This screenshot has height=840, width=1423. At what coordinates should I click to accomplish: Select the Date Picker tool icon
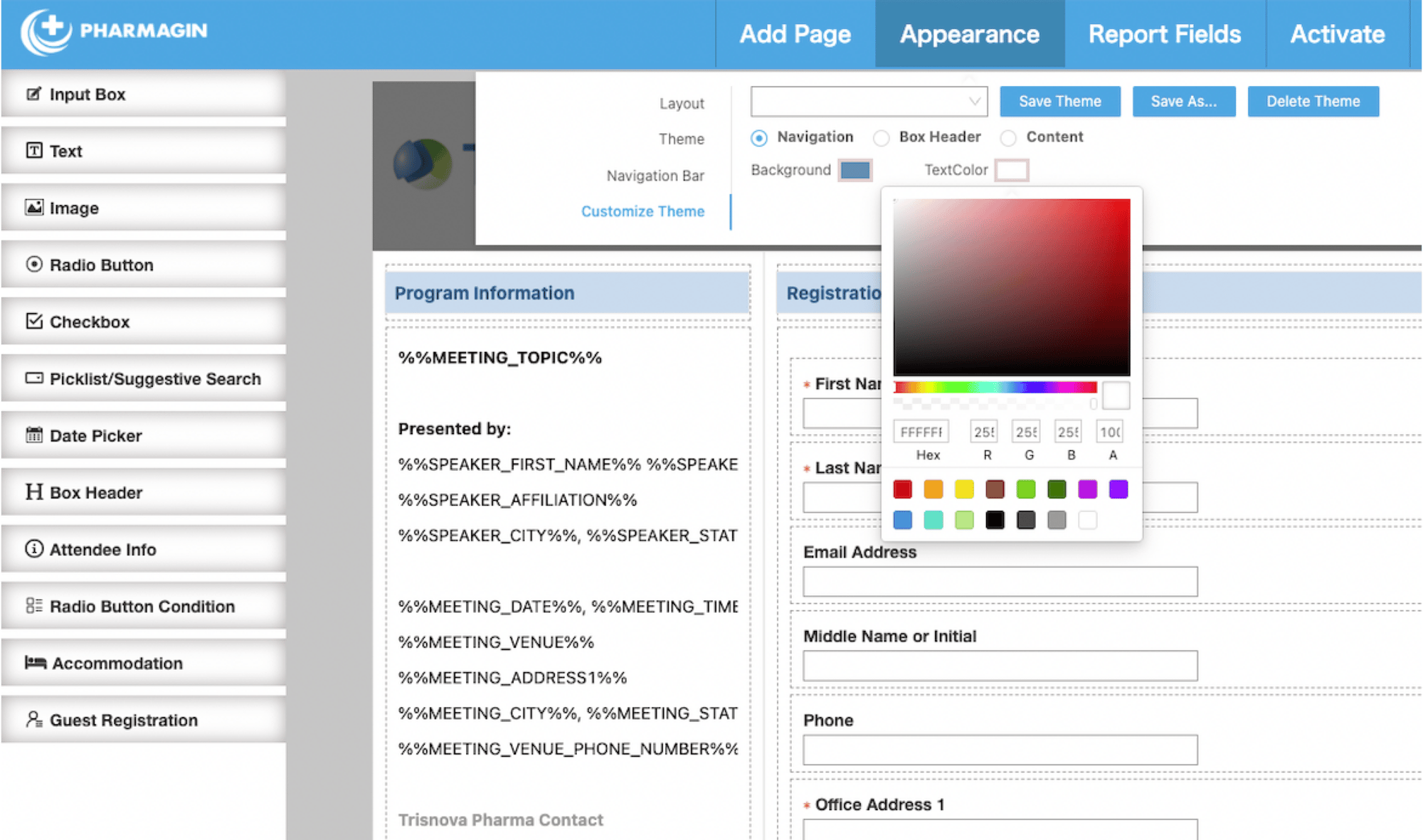[x=30, y=435]
